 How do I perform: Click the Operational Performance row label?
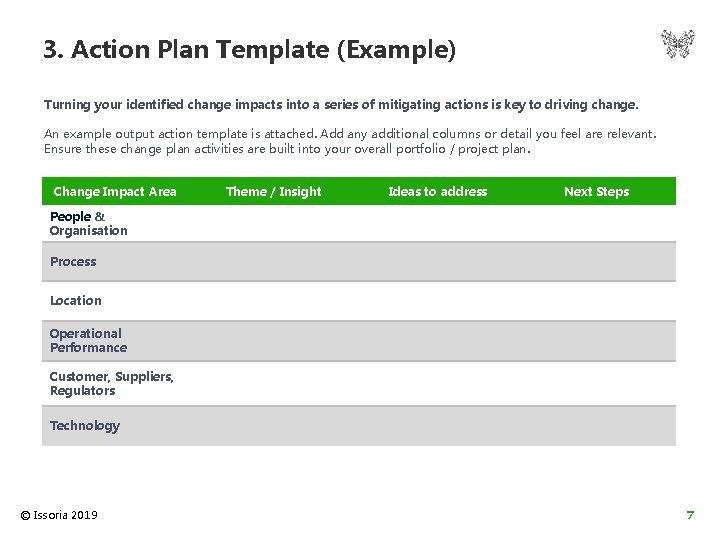88,341
